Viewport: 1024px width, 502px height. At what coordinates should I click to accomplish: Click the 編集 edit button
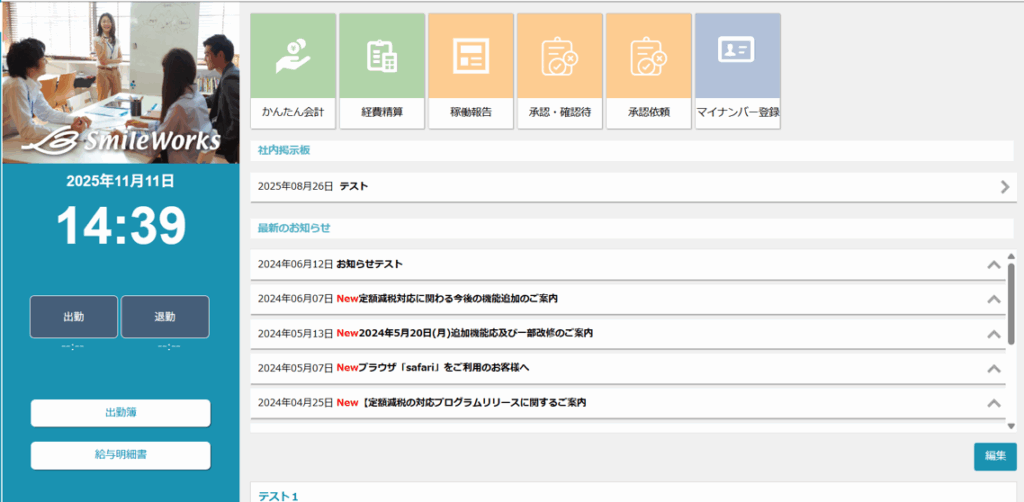994,456
